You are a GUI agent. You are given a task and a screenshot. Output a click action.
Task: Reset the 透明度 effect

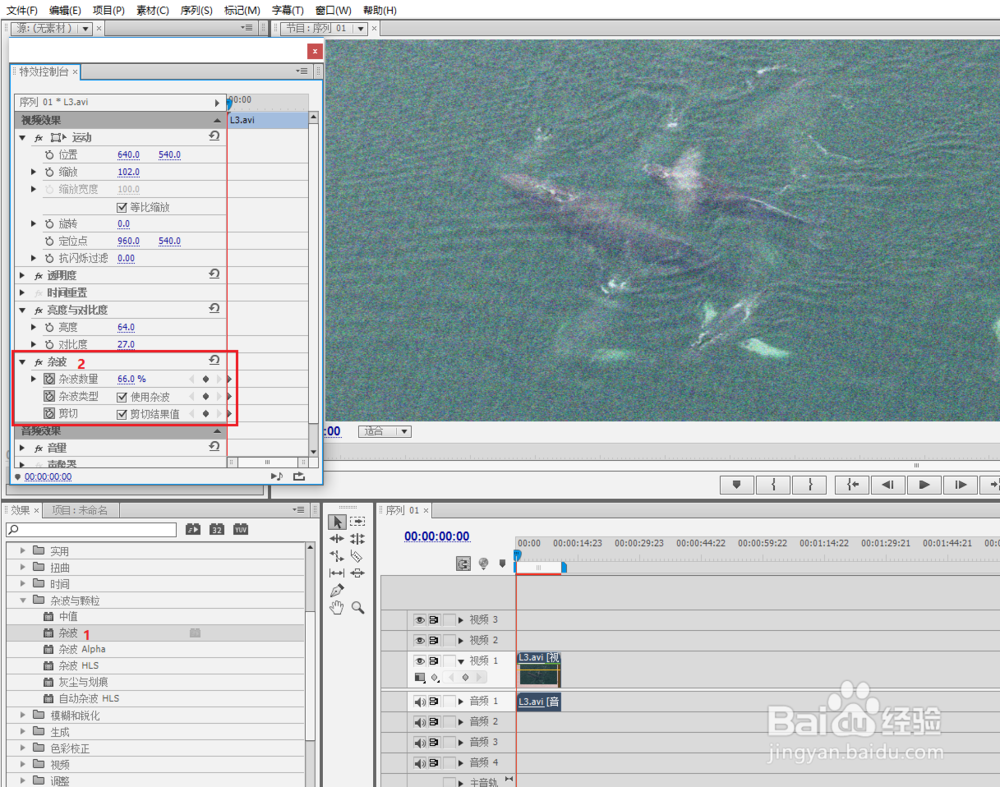click(x=214, y=274)
